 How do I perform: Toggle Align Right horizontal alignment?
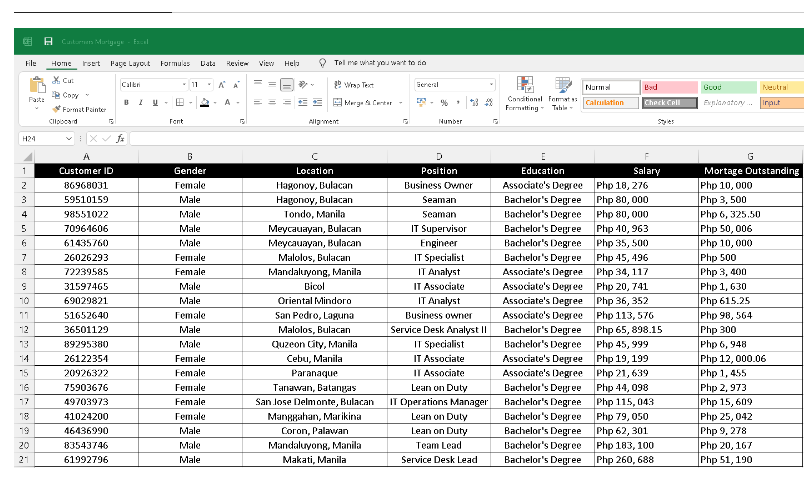[x=287, y=102]
